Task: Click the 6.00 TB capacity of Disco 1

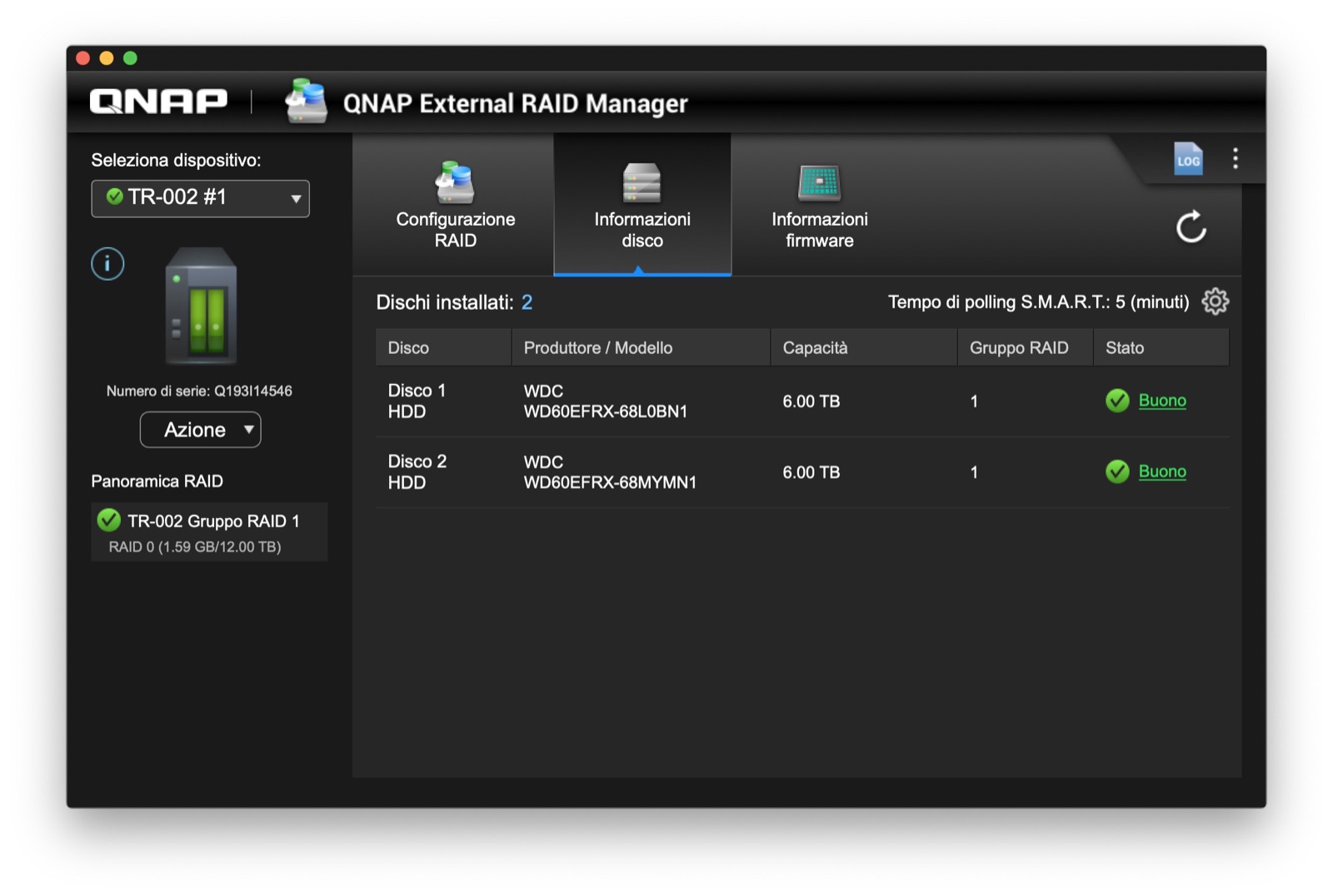Action: click(x=811, y=401)
